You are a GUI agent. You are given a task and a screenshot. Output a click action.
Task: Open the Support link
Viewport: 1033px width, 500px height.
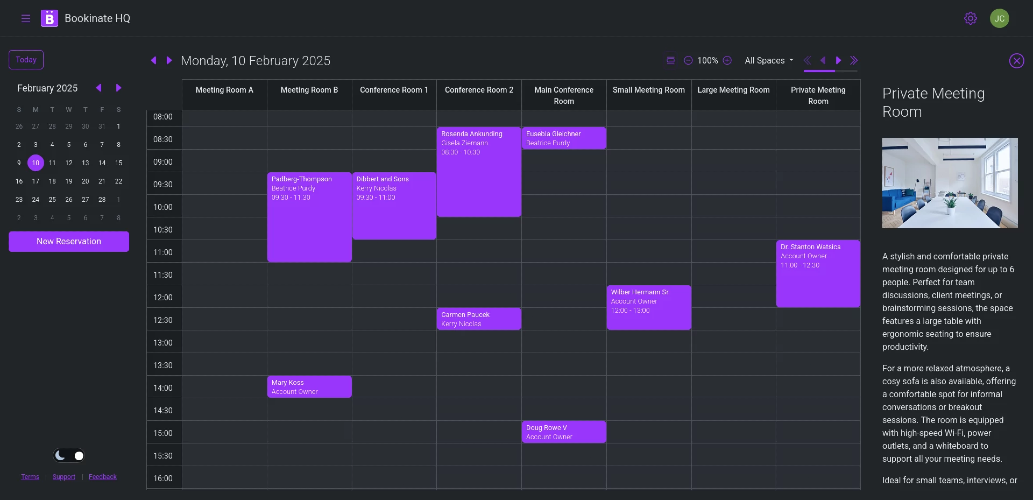(64, 476)
